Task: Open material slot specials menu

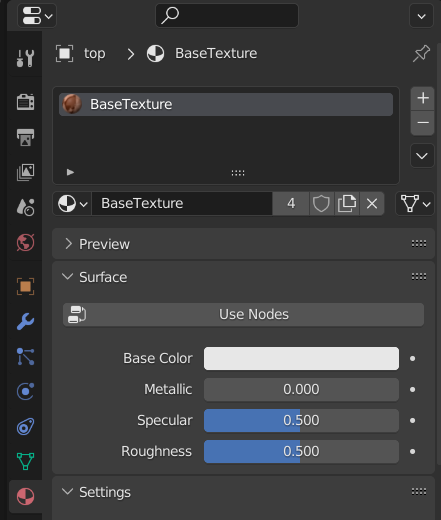Action: (422, 156)
